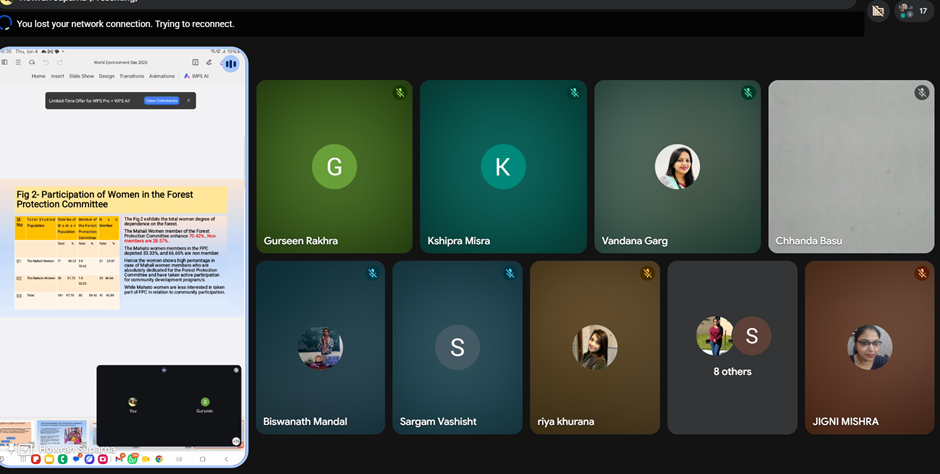
Task: Open the Messages app icon with badge
Action: click(76, 459)
